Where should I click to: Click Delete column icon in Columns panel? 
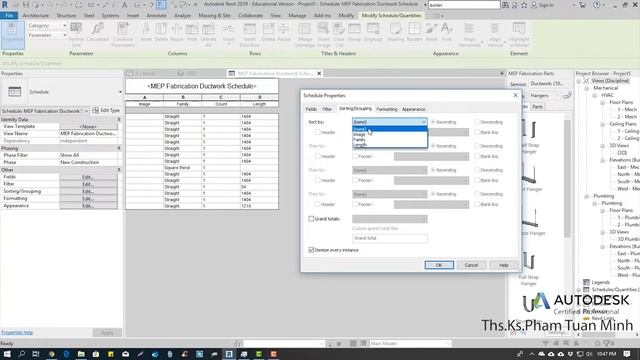[x=161, y=32]
